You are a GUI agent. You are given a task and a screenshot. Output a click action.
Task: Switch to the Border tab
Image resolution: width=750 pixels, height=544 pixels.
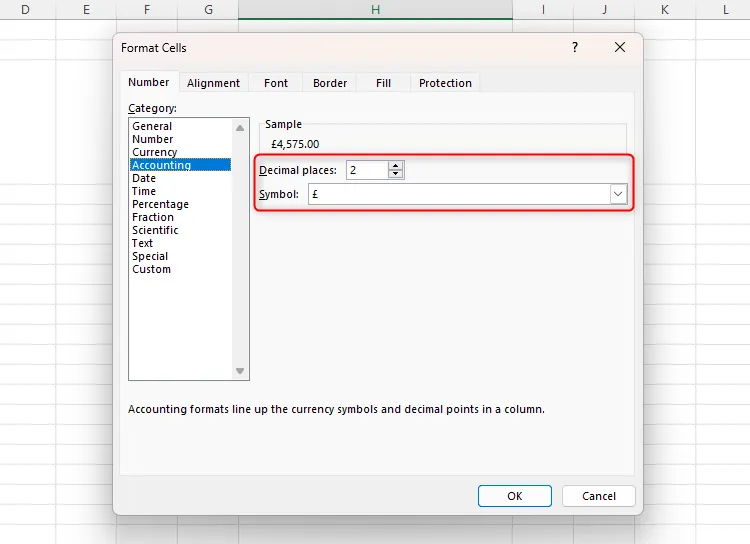pyautogui.click(x=330, y=83)
